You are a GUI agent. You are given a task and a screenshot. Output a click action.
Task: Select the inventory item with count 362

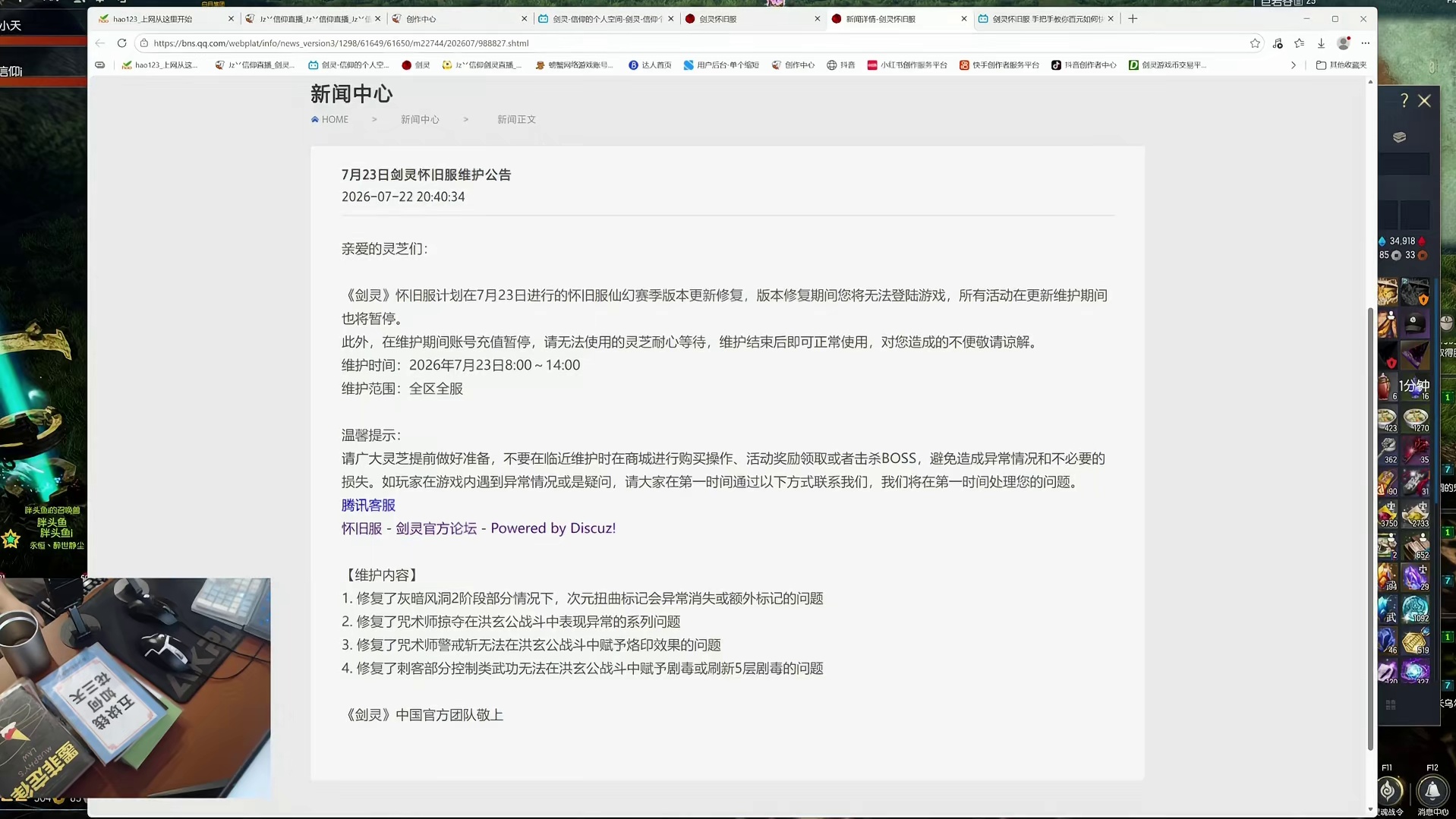1388,451
